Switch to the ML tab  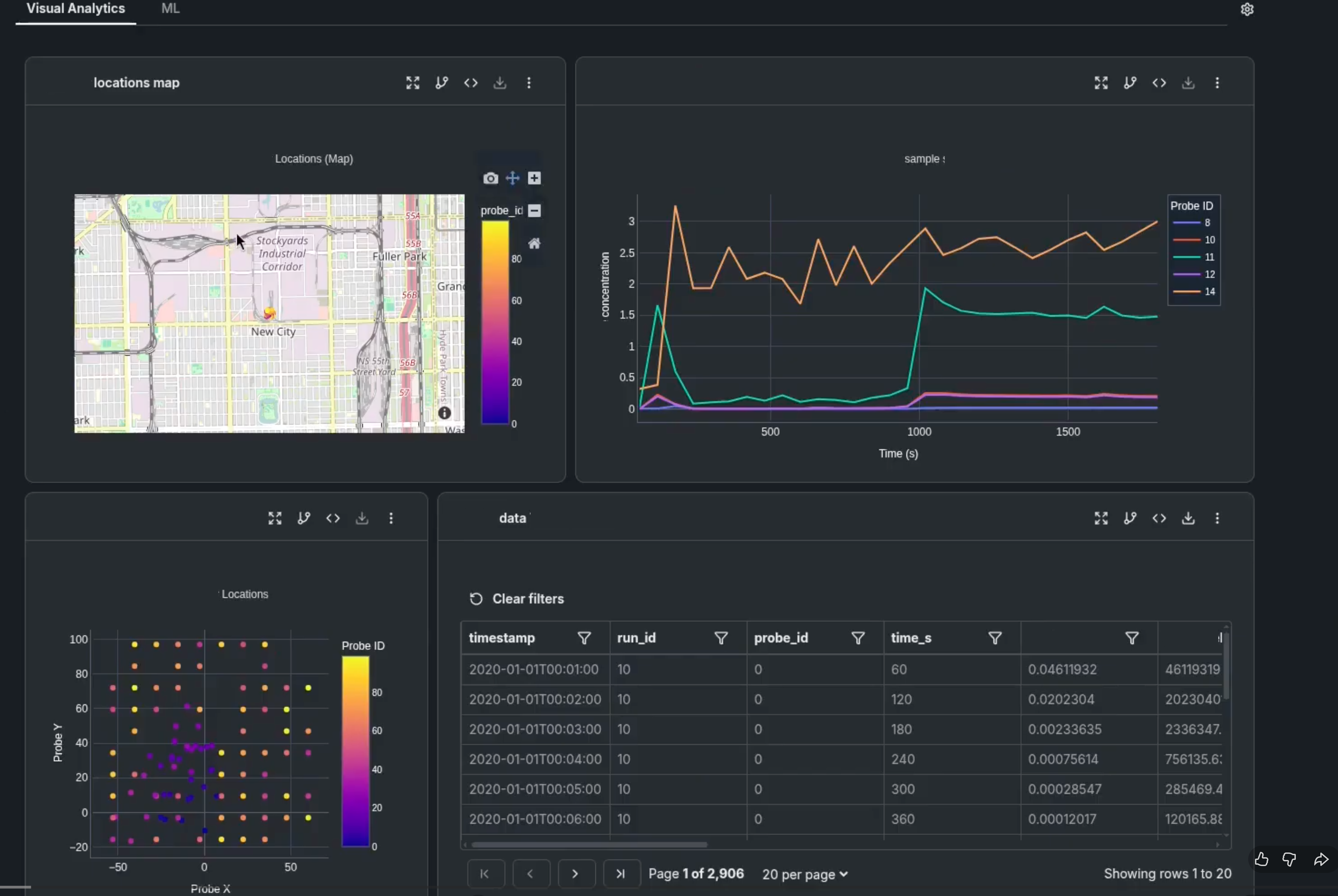pos(170,9)
